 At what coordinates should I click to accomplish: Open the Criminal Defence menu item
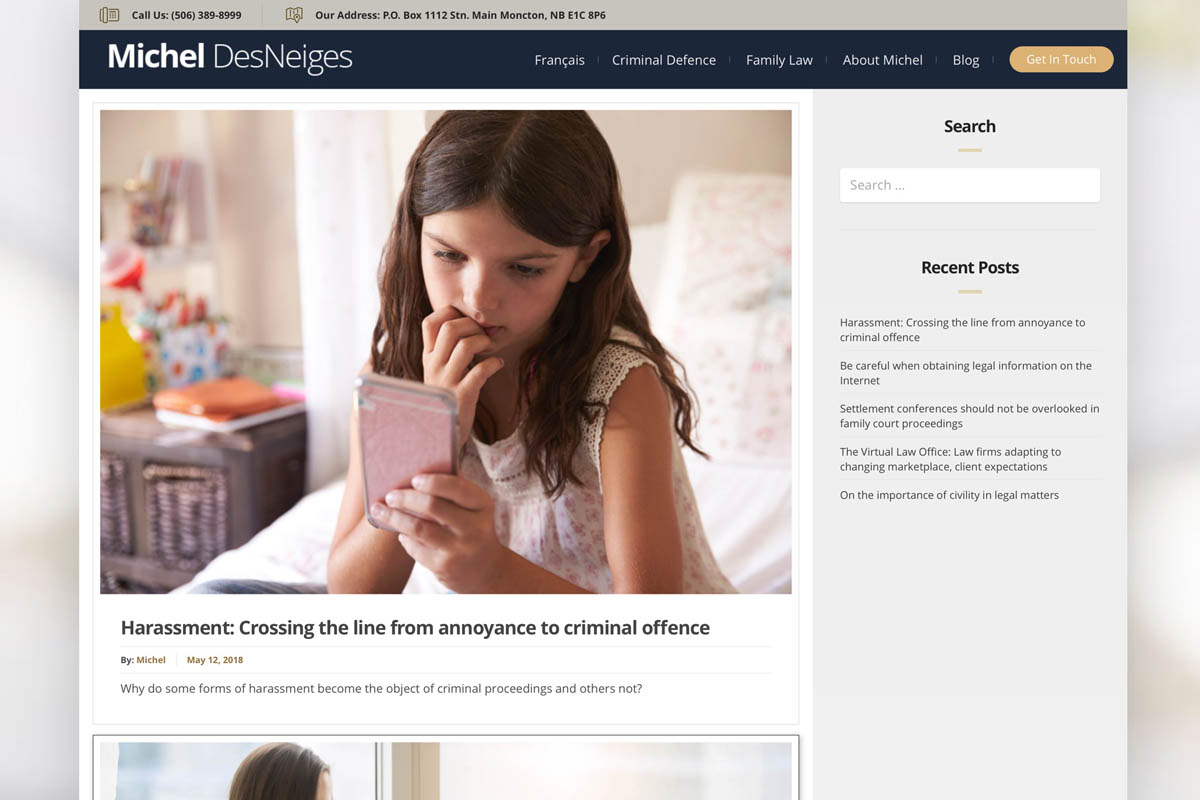coord(664,60)
